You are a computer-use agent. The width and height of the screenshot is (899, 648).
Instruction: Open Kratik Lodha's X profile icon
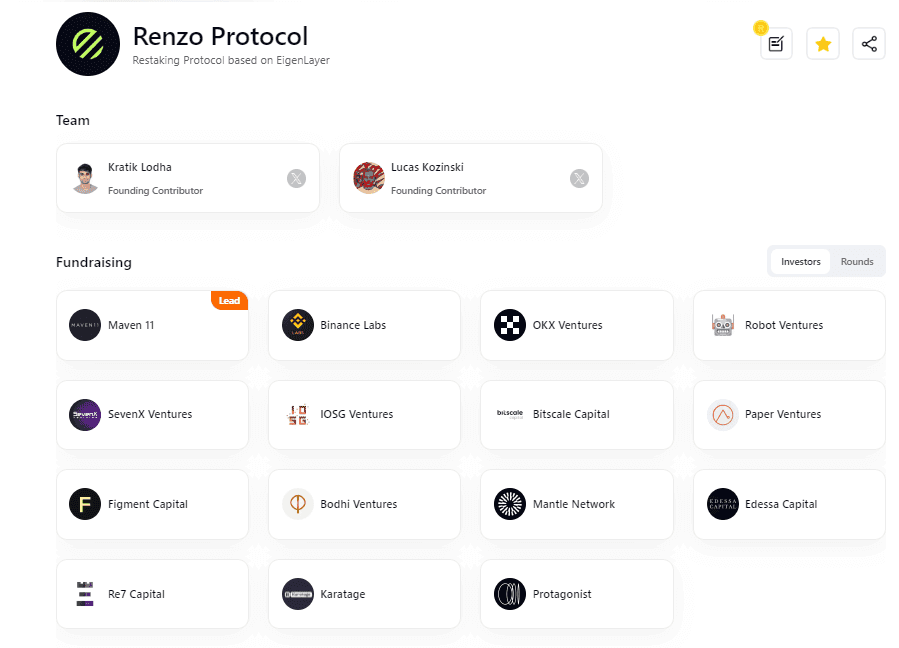(296, 179)
